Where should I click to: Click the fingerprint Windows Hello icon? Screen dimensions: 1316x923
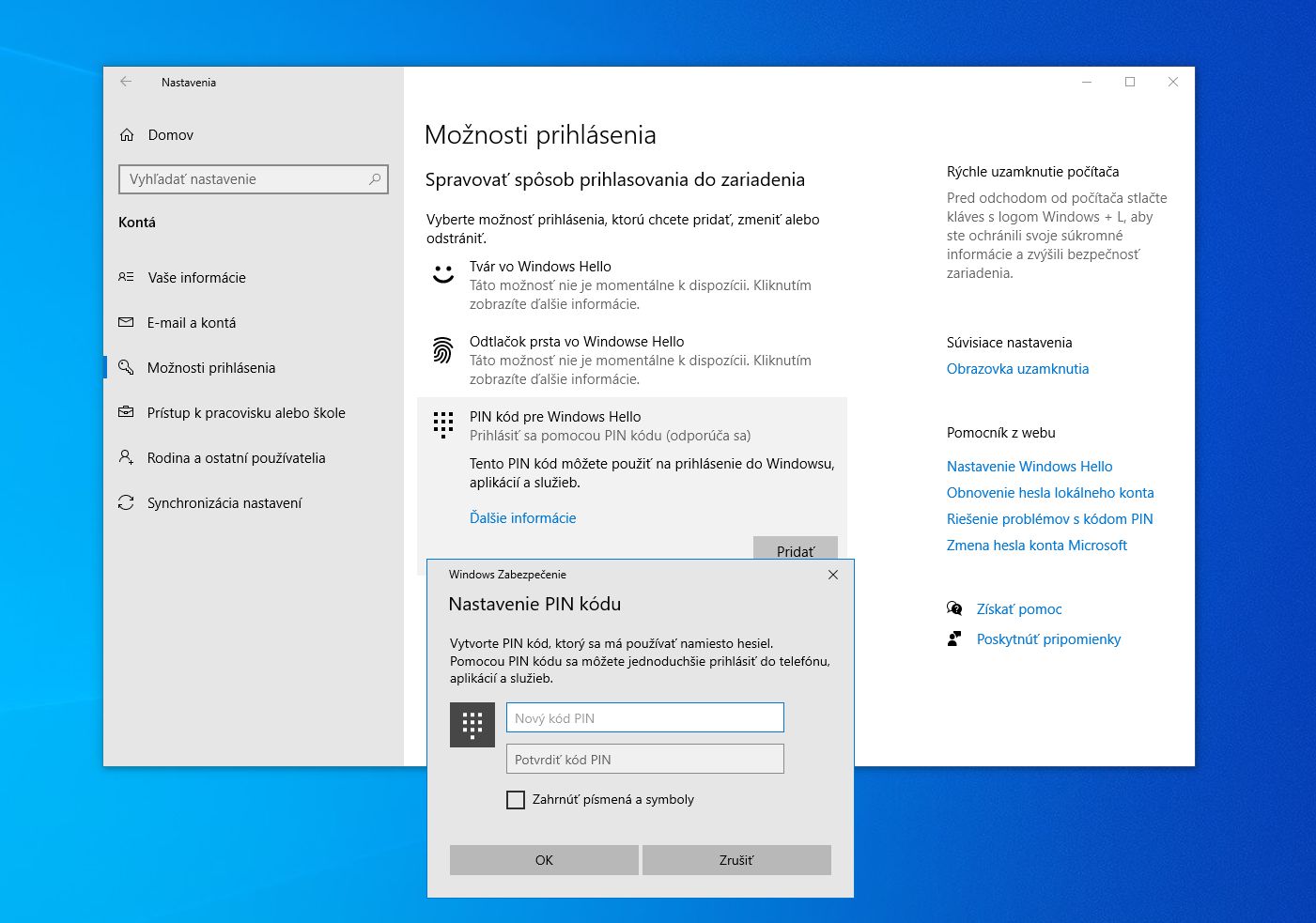point(443,350)
